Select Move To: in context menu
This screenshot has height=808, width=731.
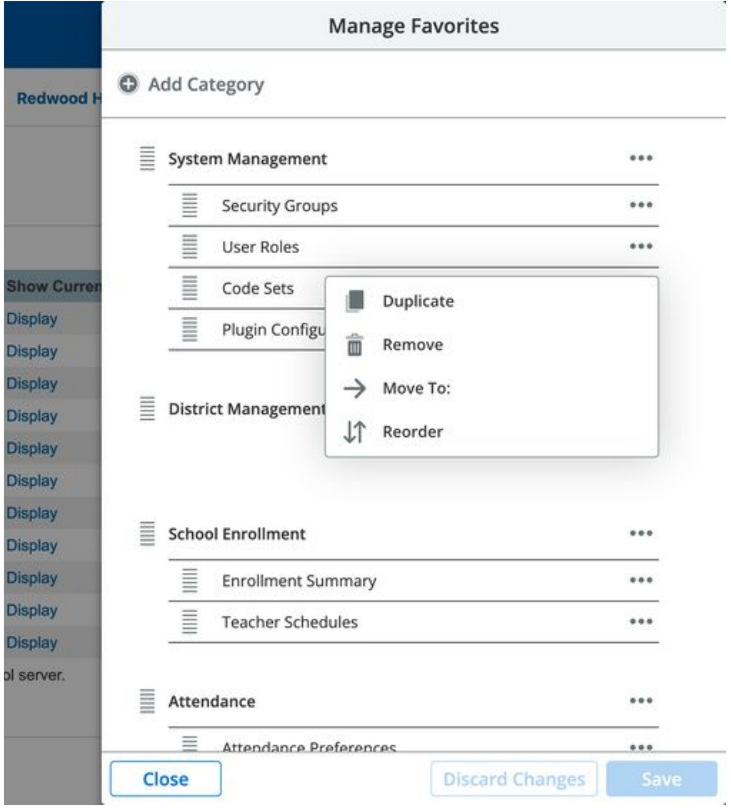pos(416,389)
